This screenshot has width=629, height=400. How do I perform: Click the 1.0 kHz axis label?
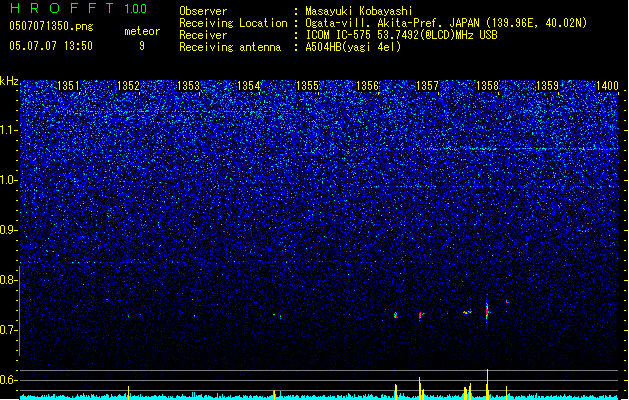pos(8,180)
